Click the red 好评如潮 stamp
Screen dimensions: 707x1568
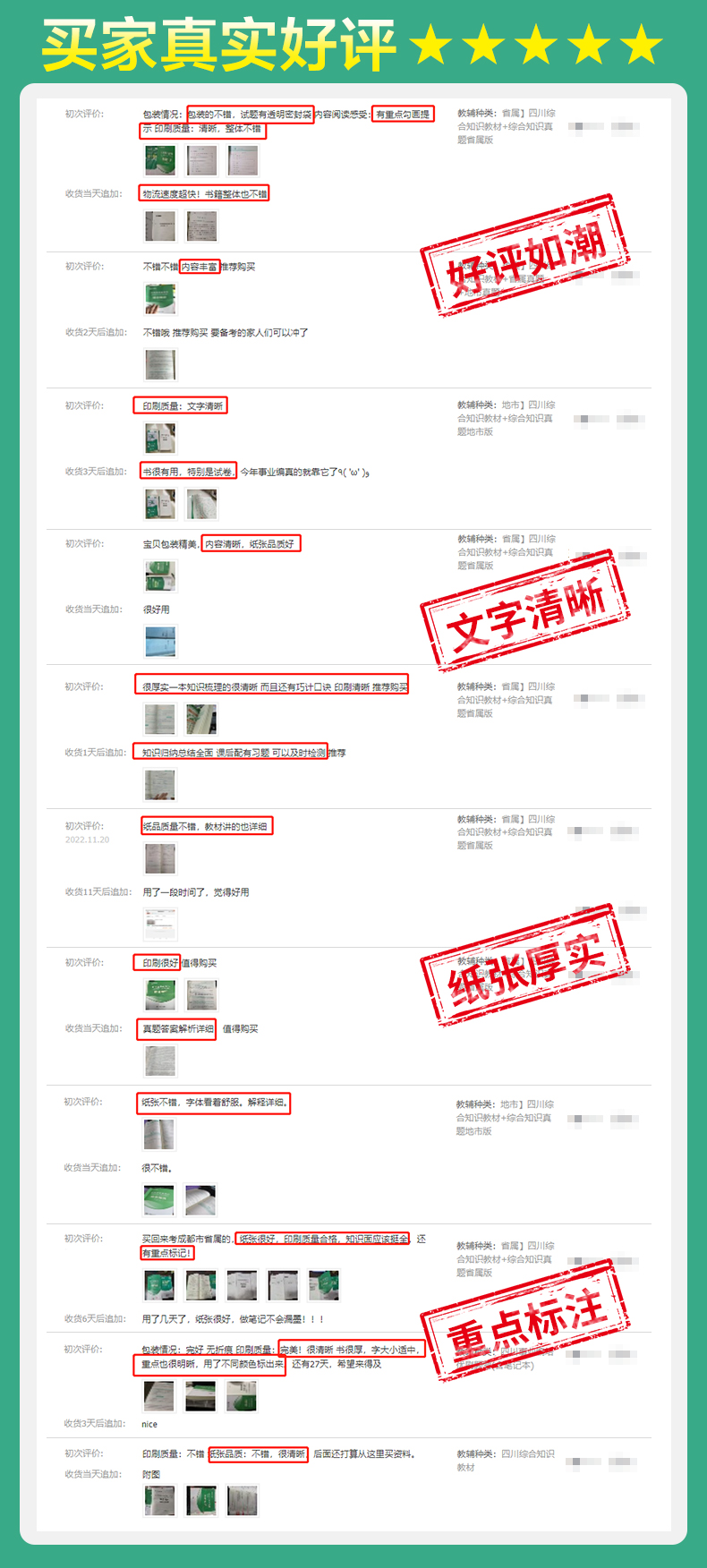[526, 253]
